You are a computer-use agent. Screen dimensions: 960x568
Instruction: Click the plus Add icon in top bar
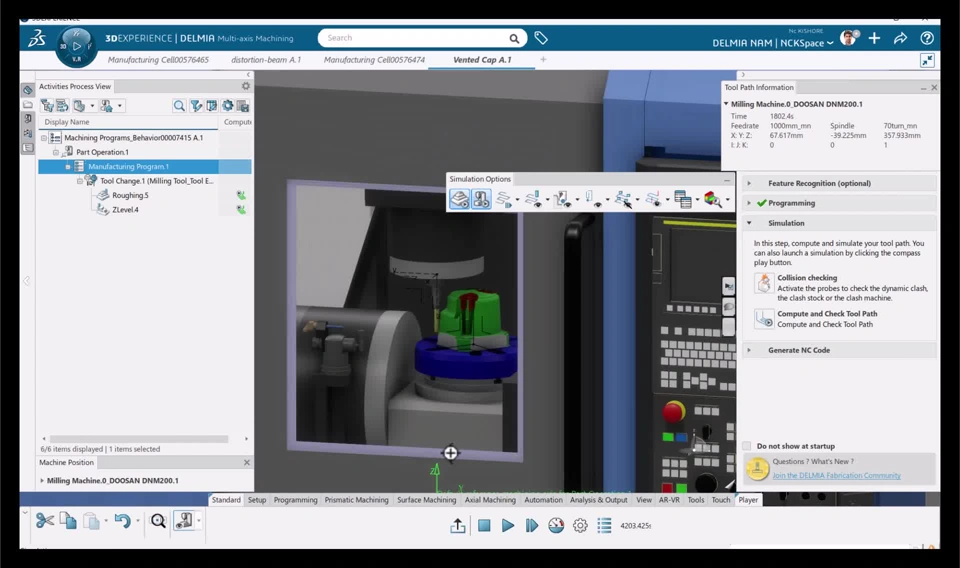tap(874, 38)
